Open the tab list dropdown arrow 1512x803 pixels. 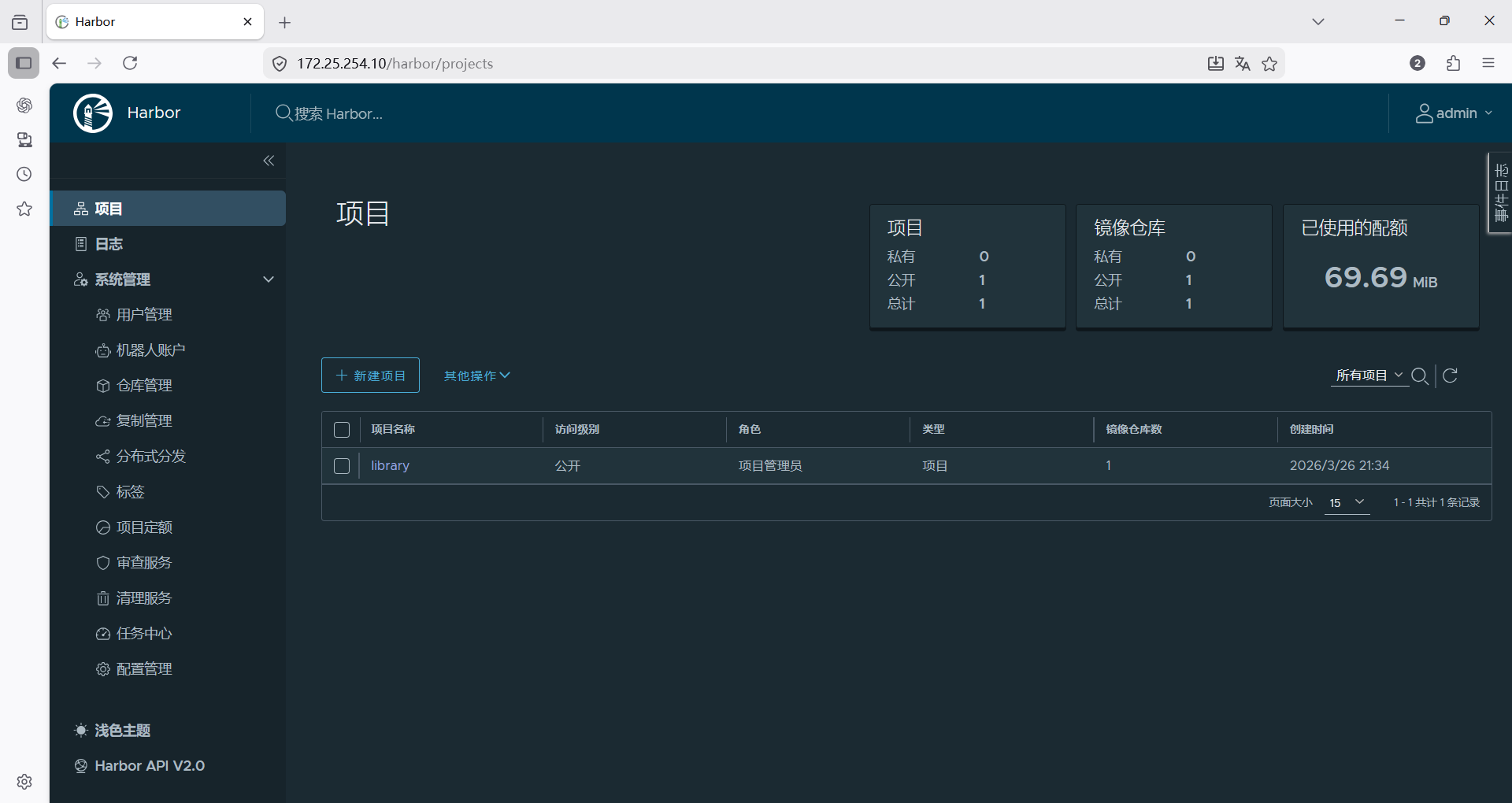click(x=1318, y=22)
